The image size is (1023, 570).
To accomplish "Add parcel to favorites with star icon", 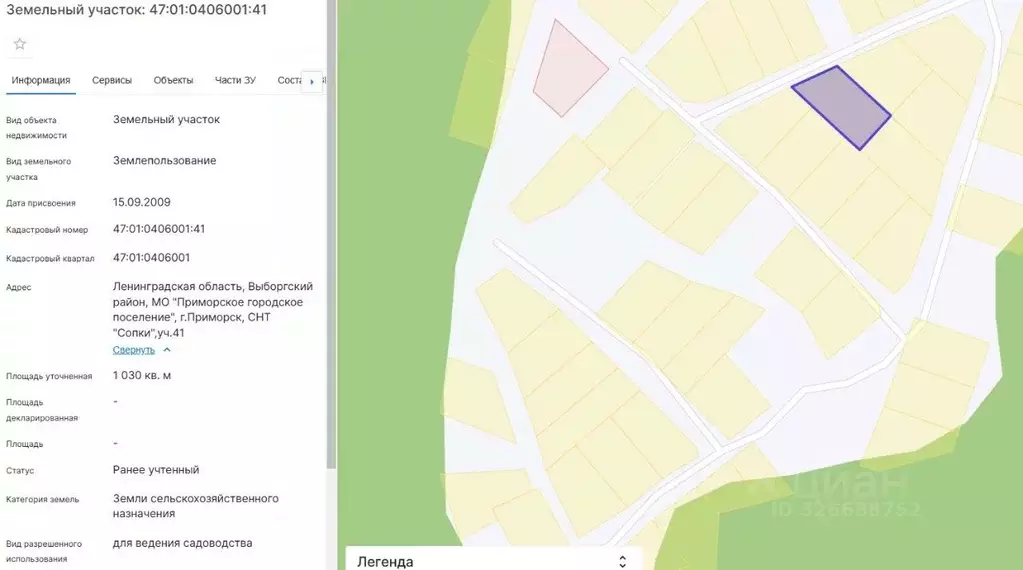I will click(x=20, y=44).
